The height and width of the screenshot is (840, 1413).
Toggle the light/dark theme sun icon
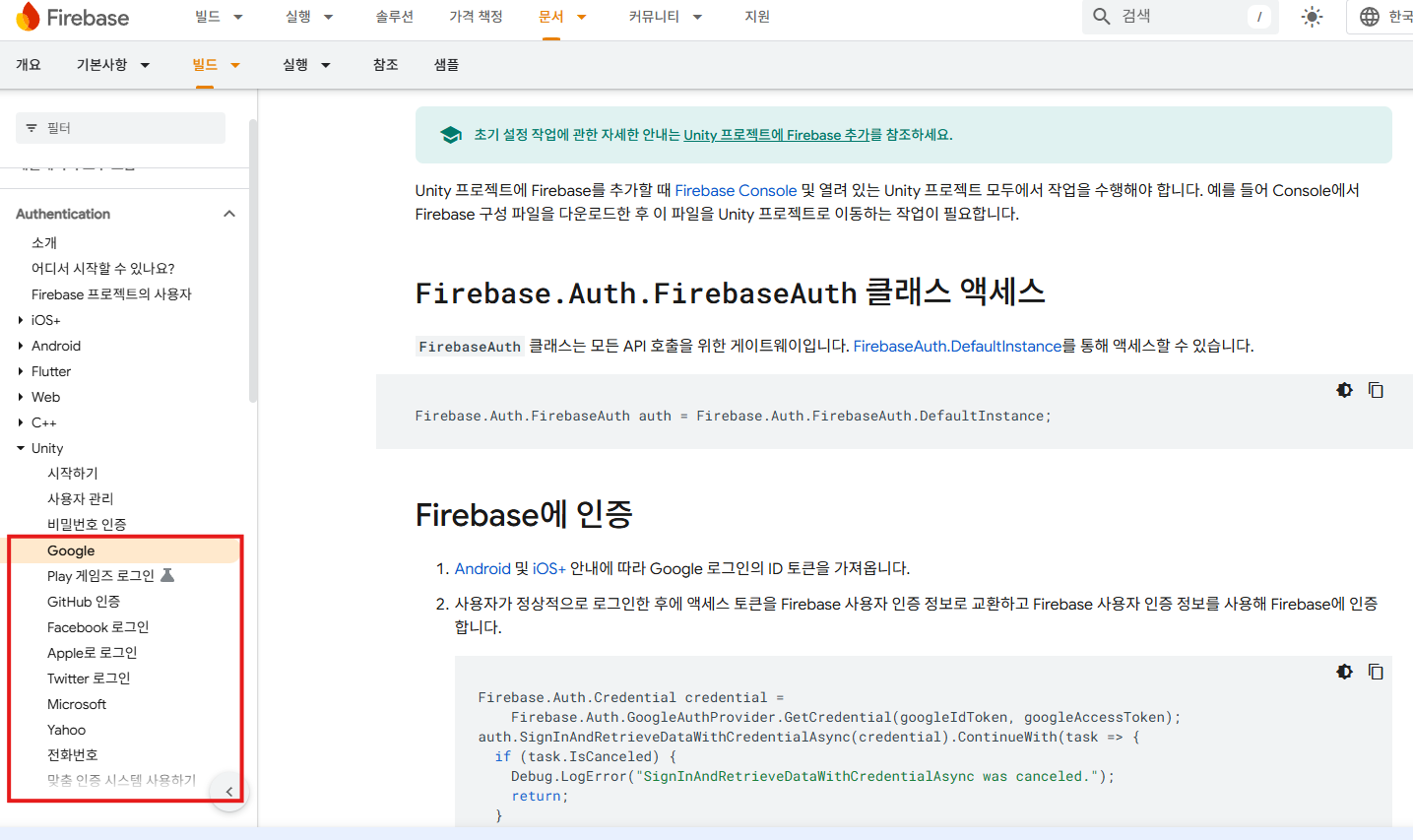tap(1312, 17)
